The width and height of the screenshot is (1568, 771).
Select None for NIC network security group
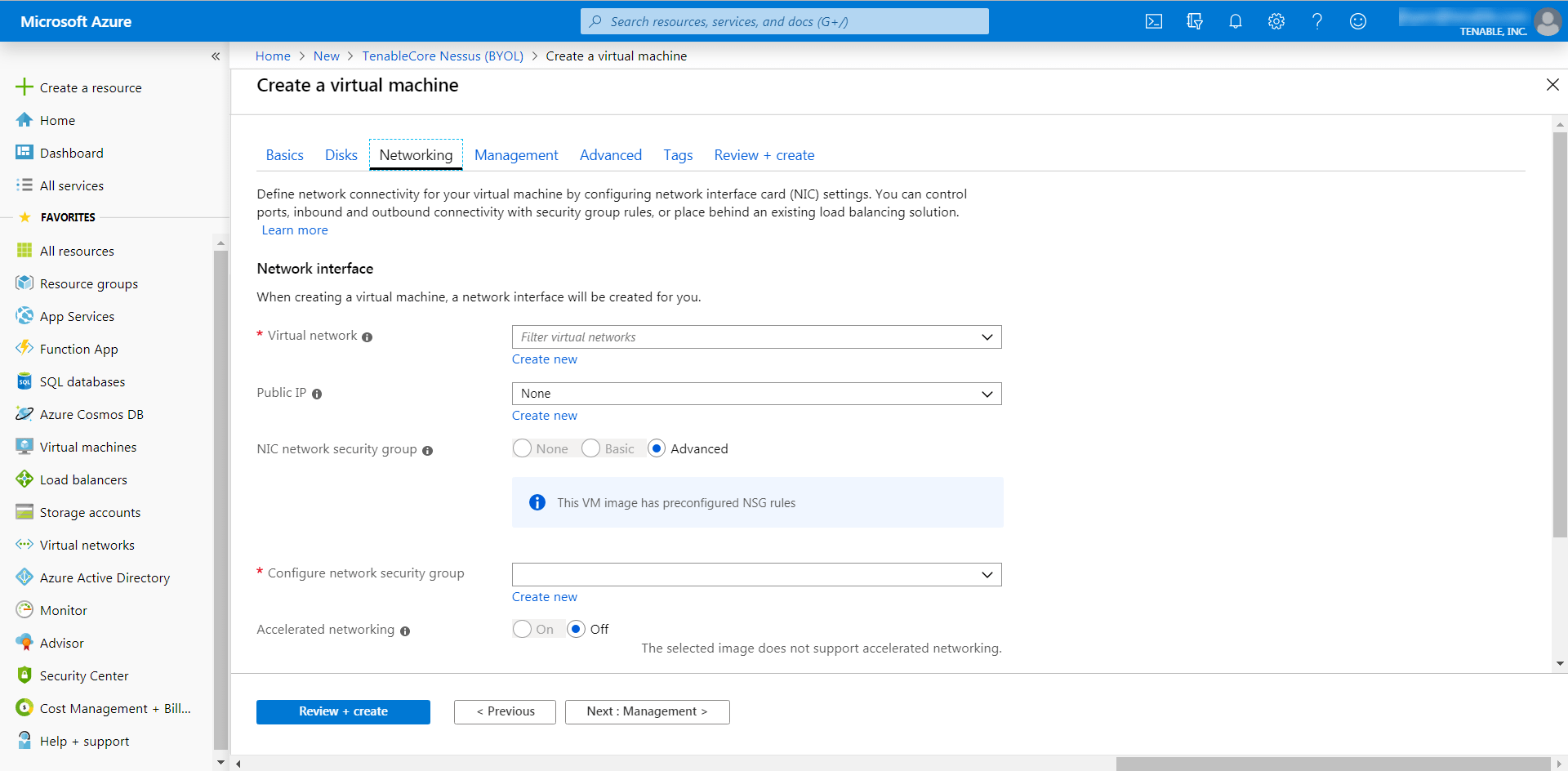click(522, 448)
